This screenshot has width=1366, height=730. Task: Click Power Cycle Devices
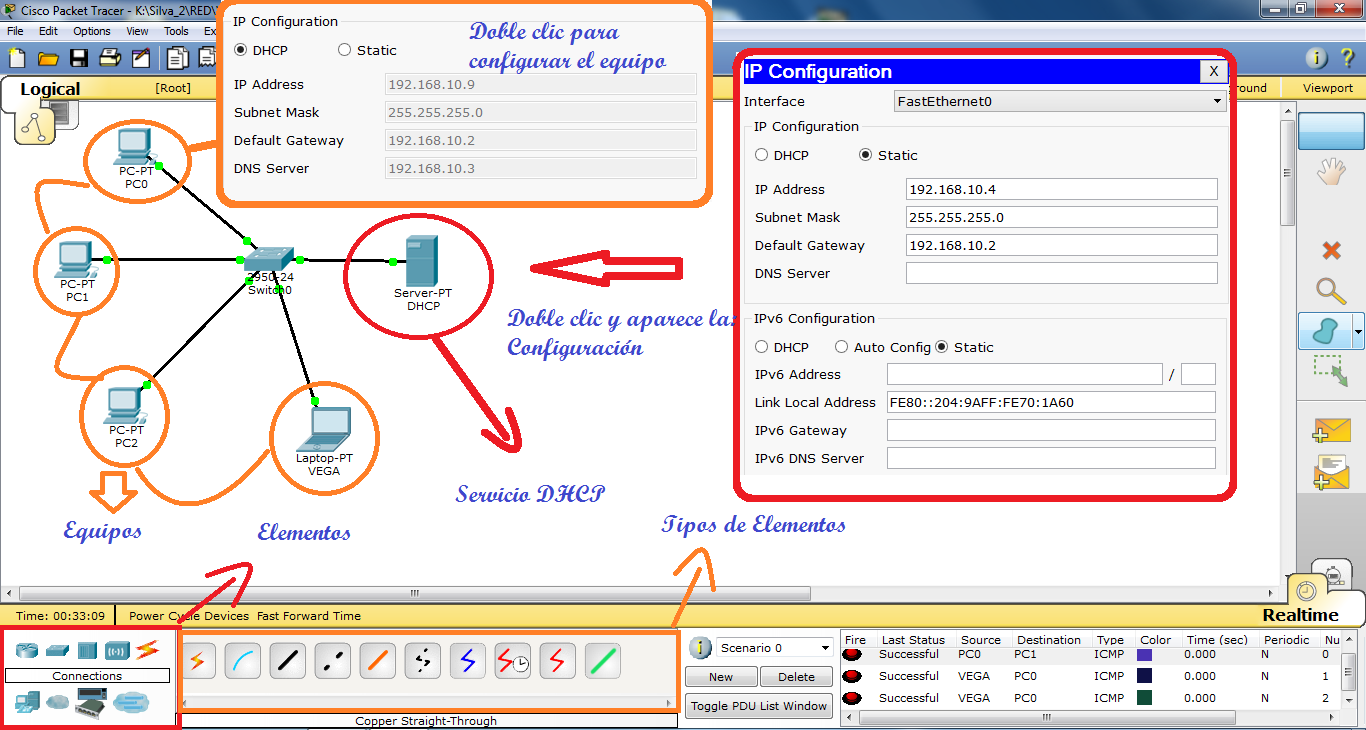click(189, 616)
